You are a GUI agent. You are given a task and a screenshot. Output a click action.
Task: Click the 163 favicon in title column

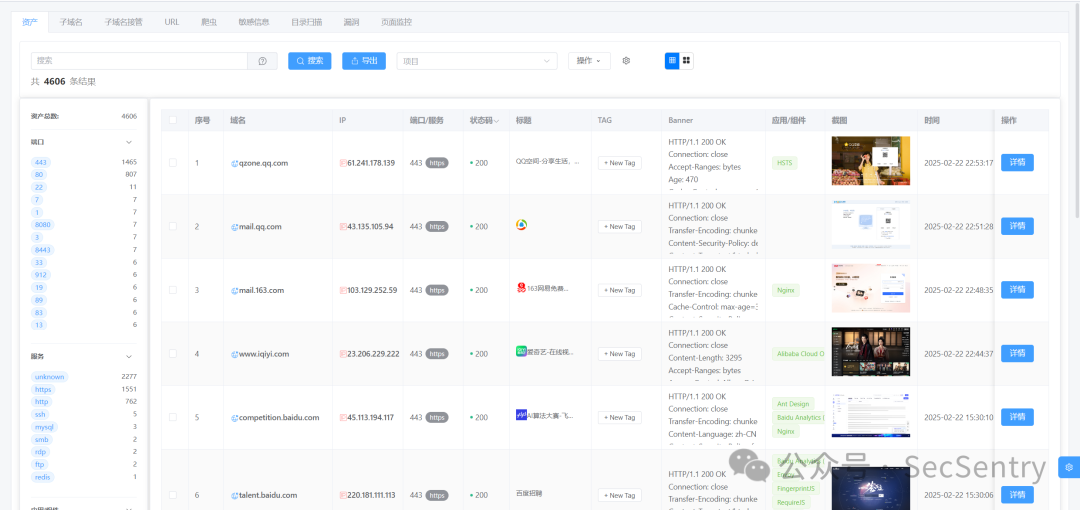pos(521,287)
